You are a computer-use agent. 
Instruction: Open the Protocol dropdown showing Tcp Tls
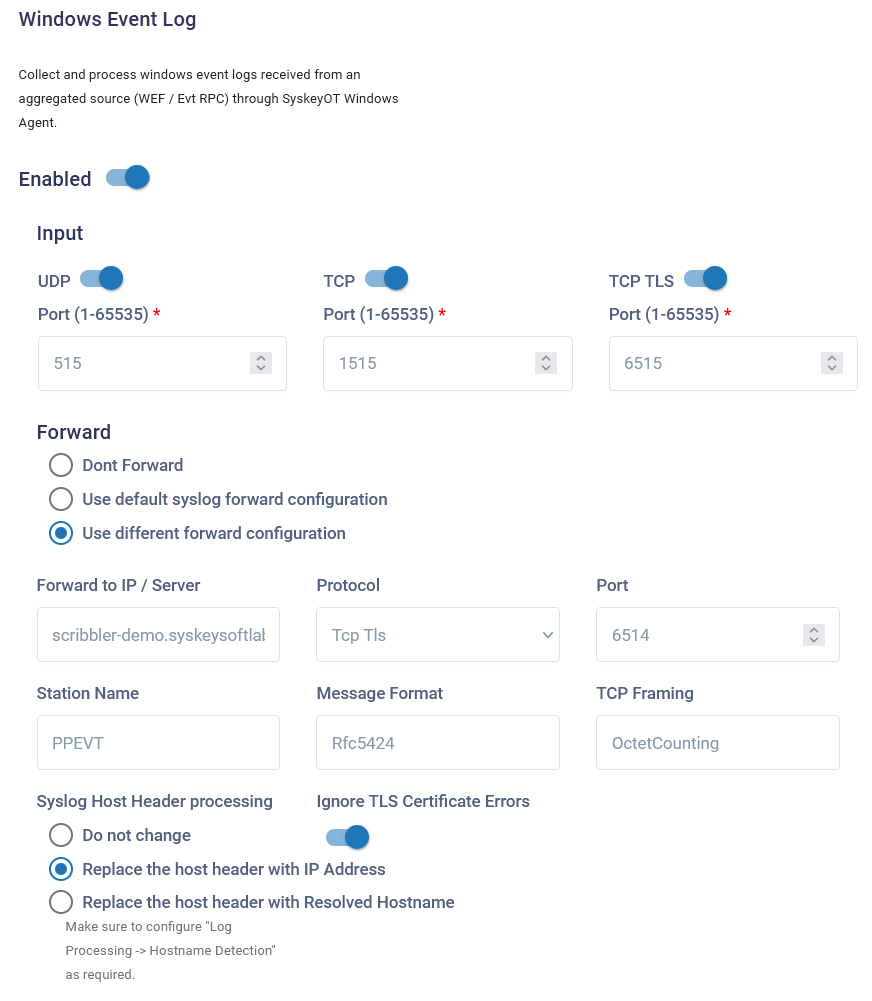pyautogui.click(x=438, y=635)
